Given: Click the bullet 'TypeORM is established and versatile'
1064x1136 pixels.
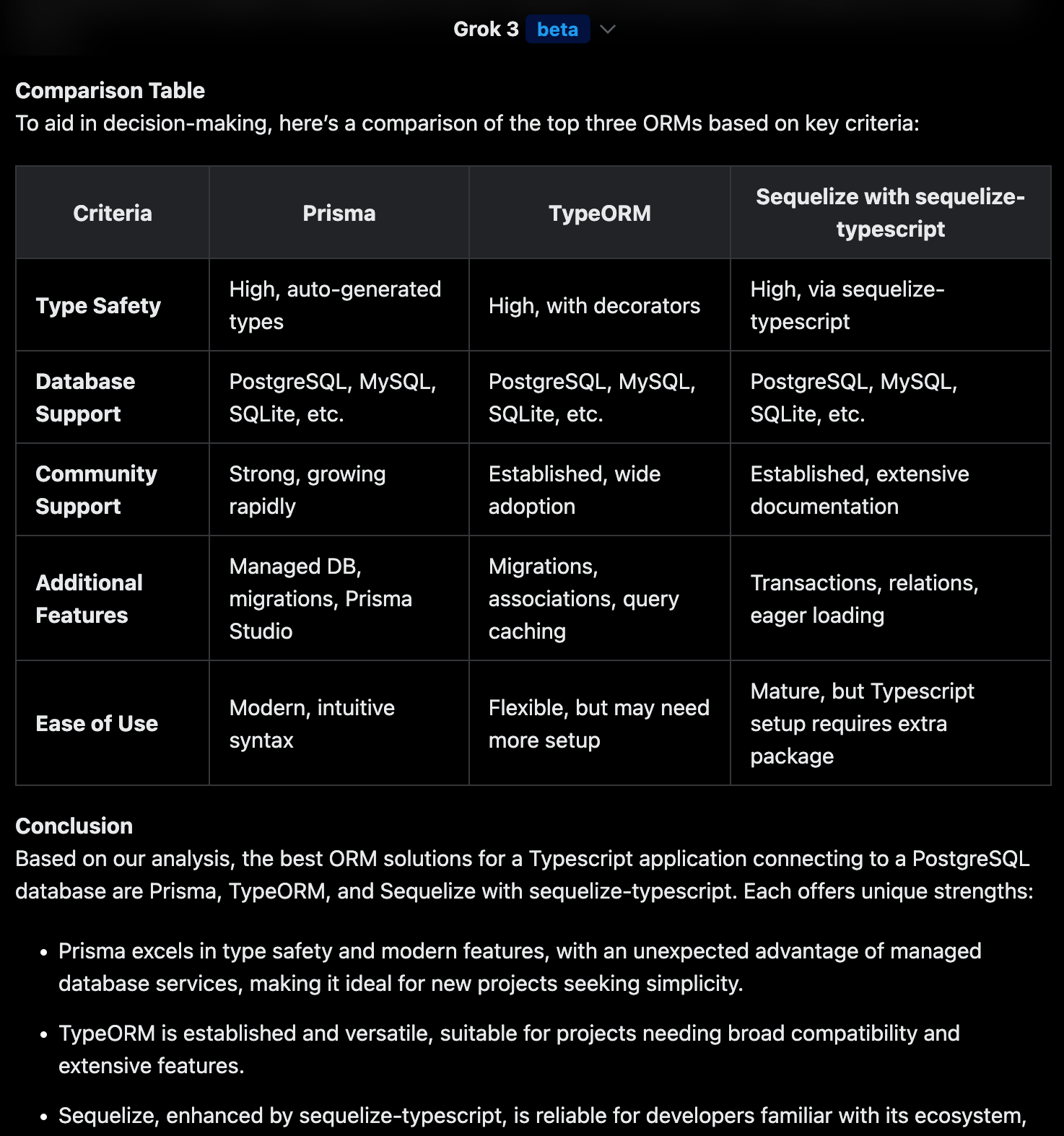Looking at the screenshot, I should (x=509, y=1049).
